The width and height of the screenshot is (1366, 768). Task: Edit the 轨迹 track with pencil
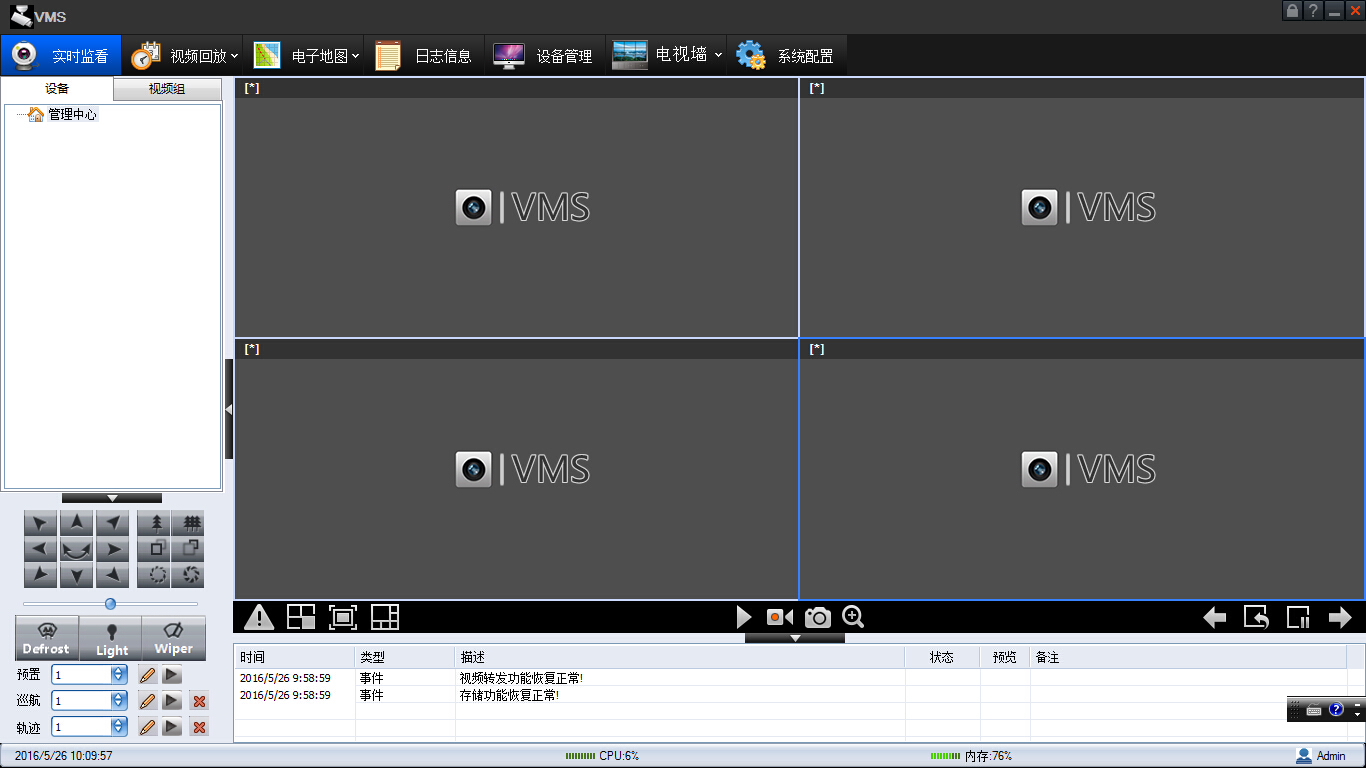148,727
